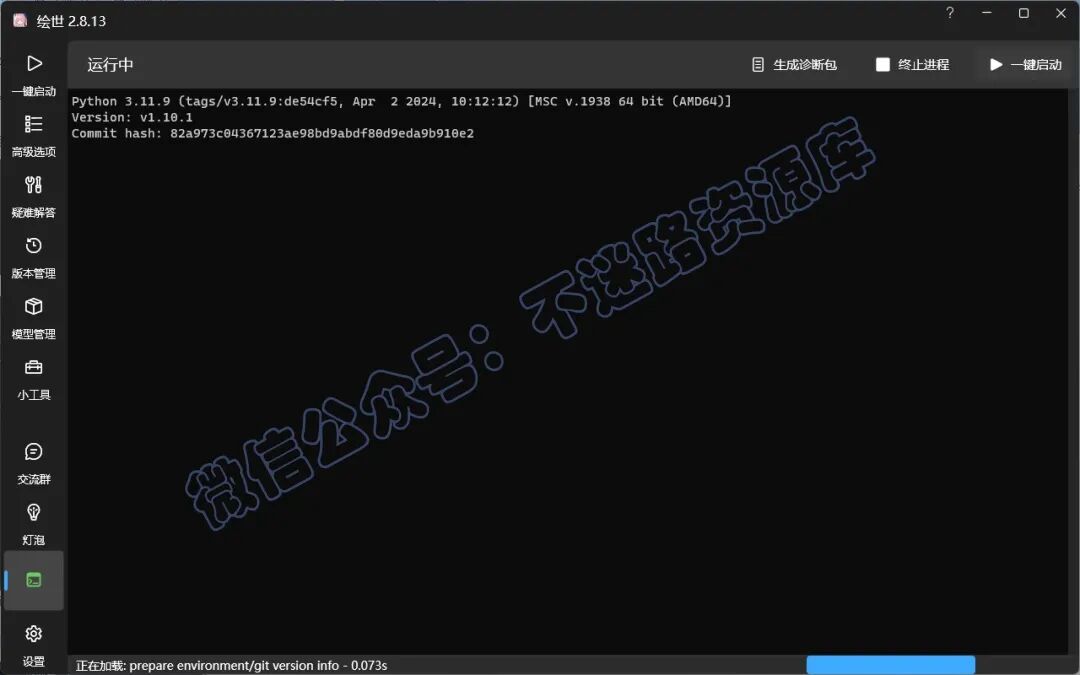Click 终止进程 stop process button
Image resolution: width=1080 pixels, height=675 pixels.
(x=913, y=65)
